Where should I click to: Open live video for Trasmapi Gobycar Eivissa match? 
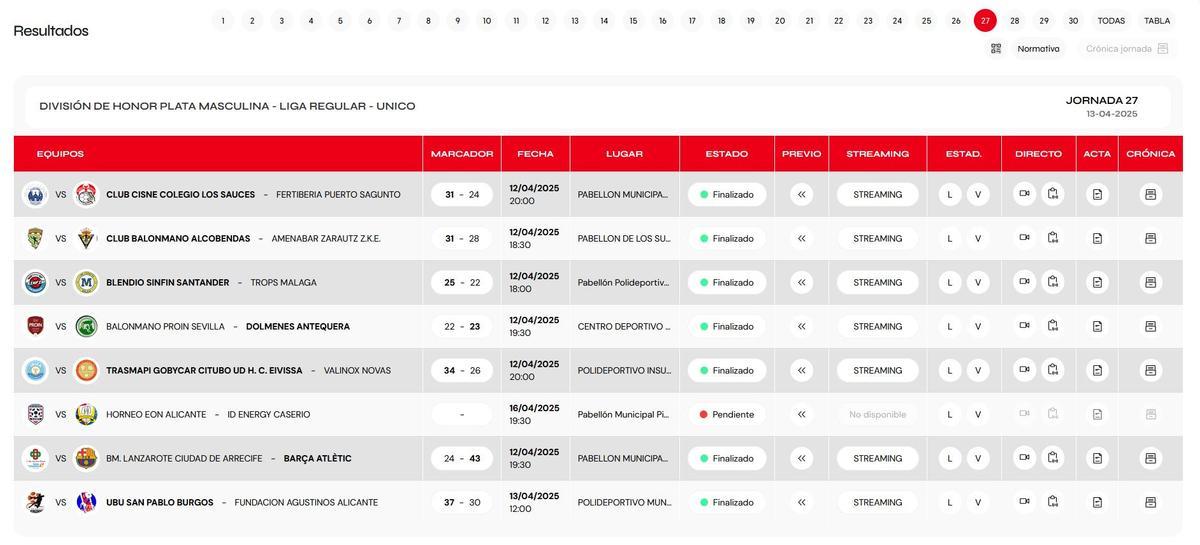[x=1024, y=370]
